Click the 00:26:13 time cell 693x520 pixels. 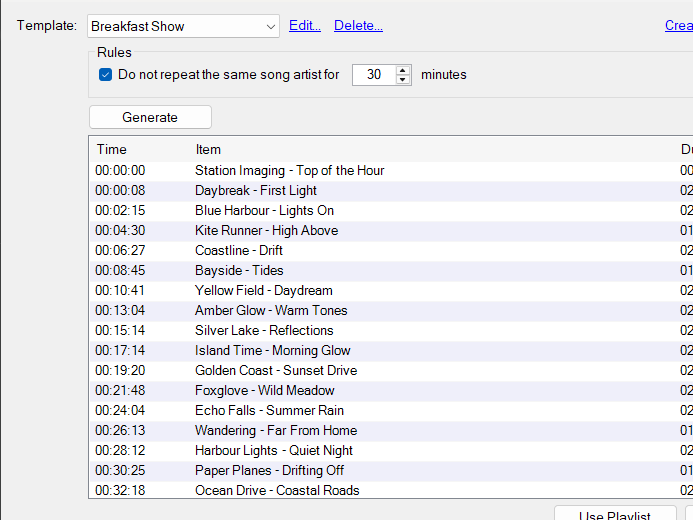point(120,430)
